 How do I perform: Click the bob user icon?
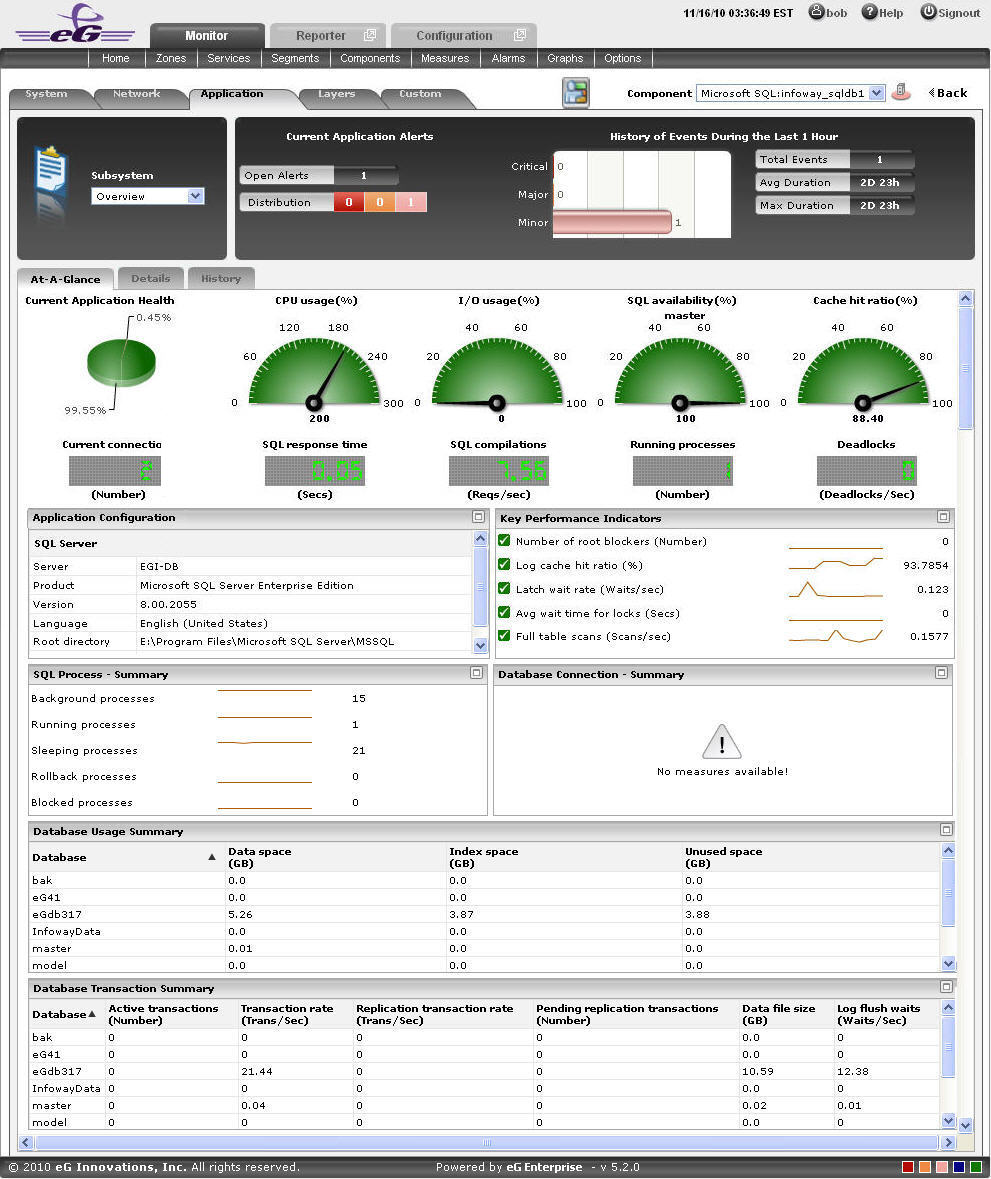[x=817, y=12]
